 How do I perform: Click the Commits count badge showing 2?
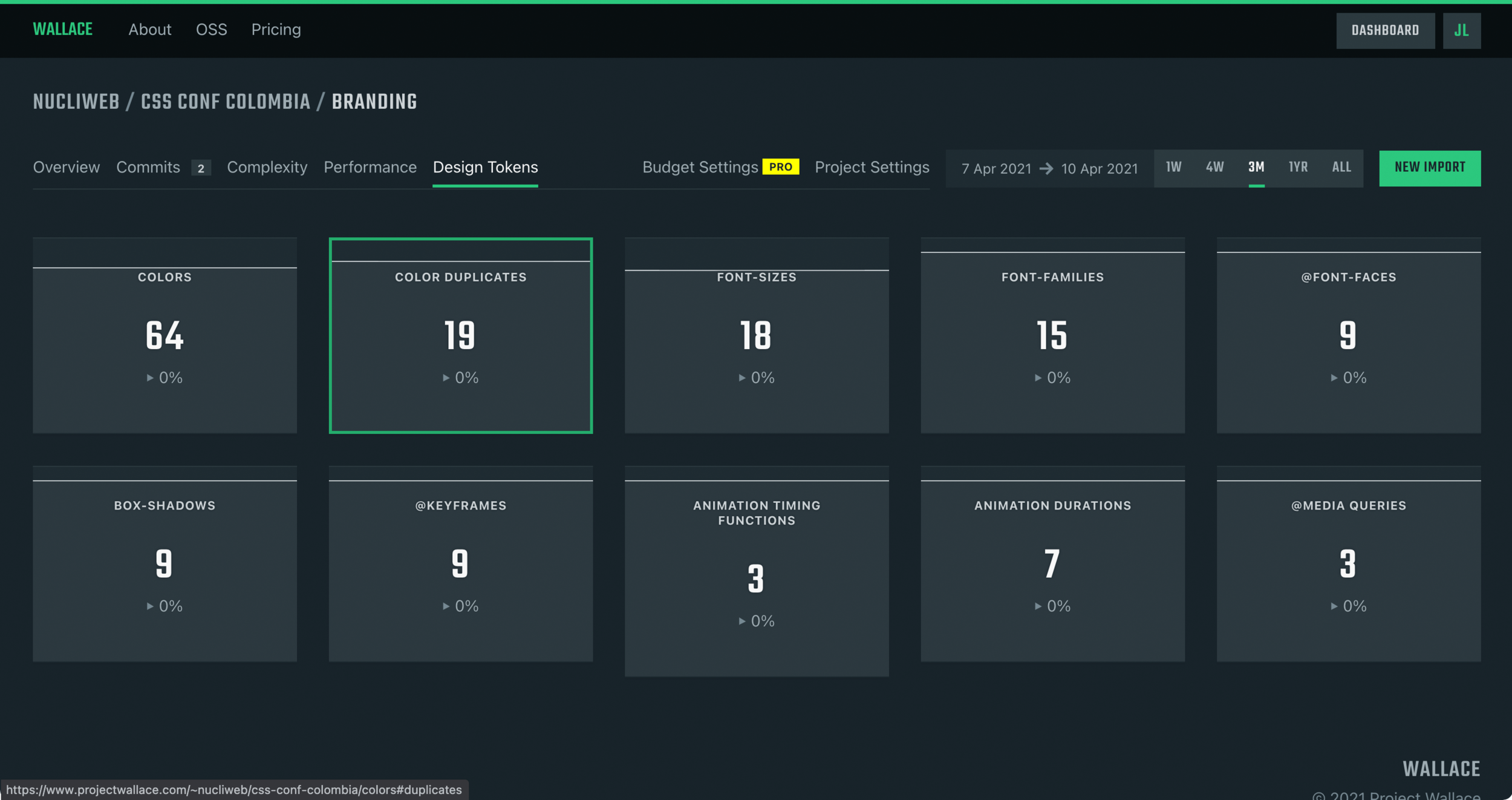(x=201, y=168)
